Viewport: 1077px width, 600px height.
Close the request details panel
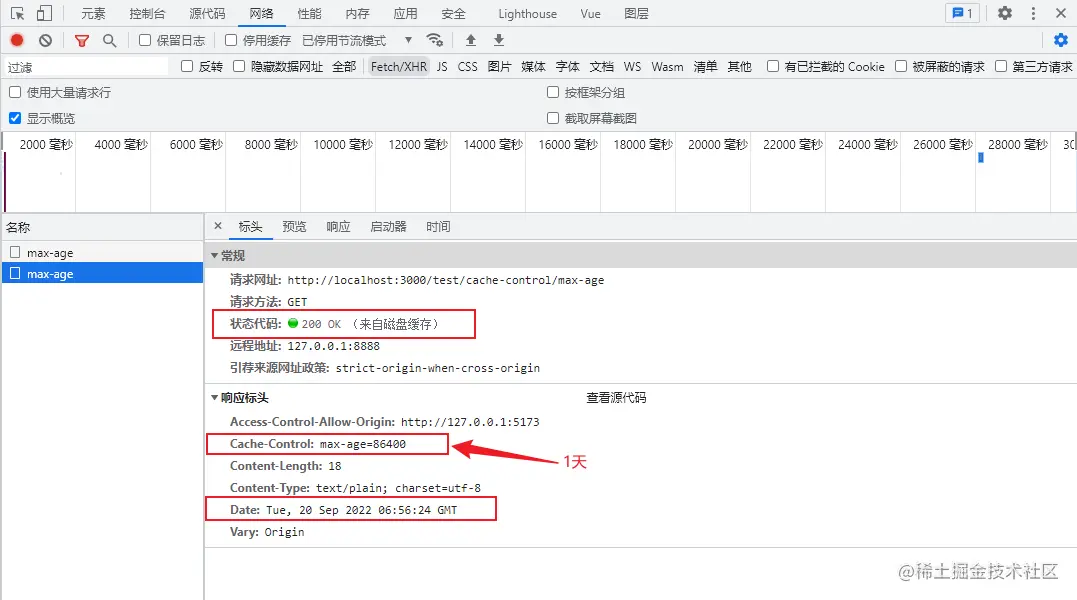coord(218,226)
